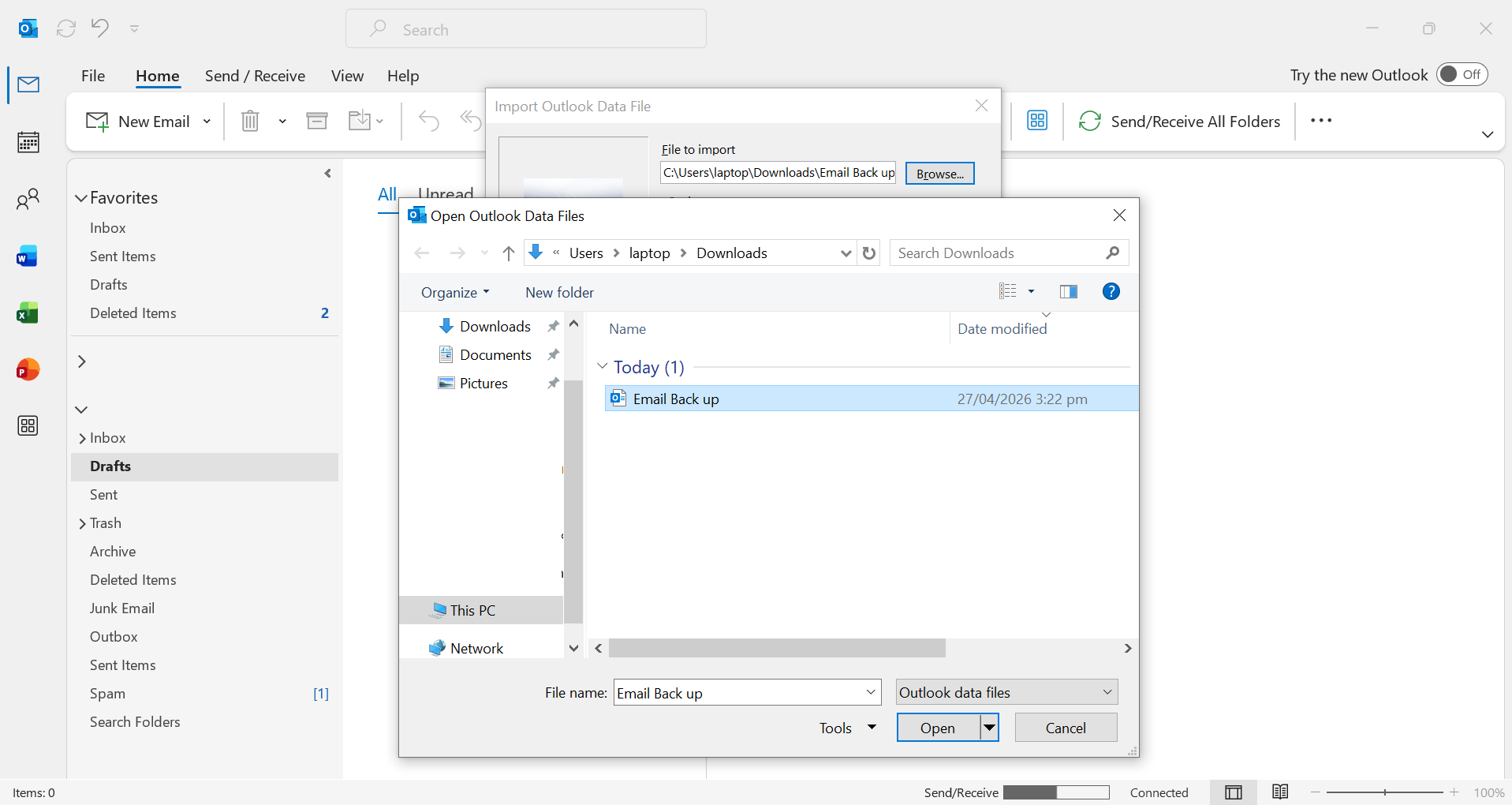
Task: Open the New Email dropdown arrow
Action: tap(207, 122)
